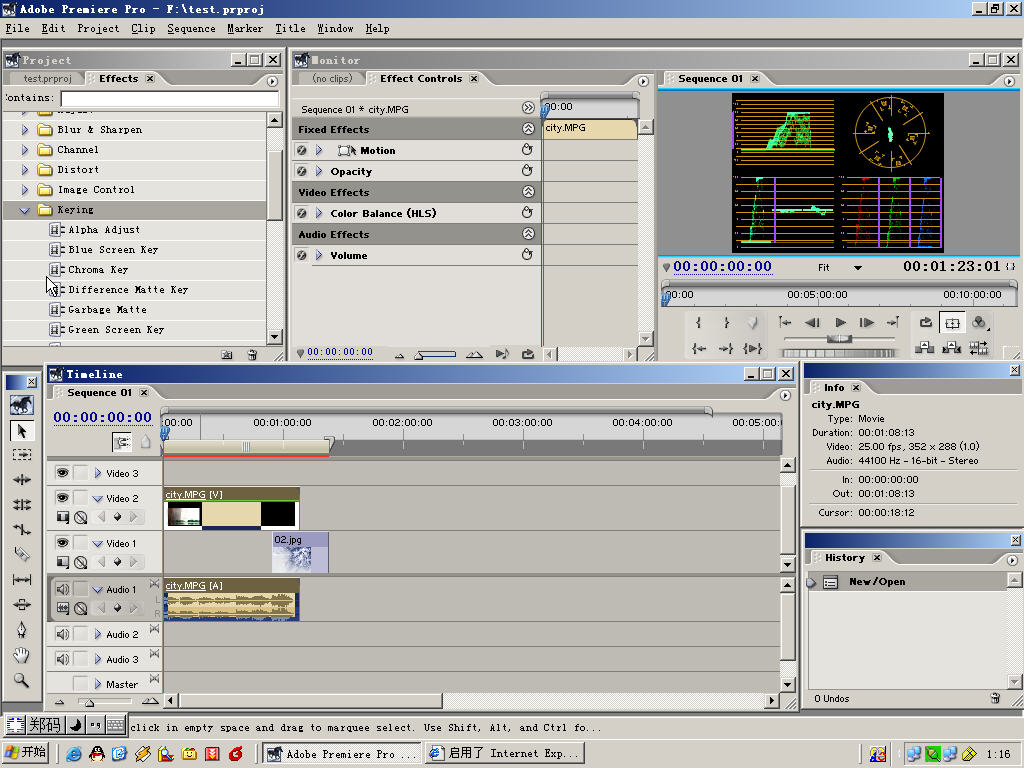Select the New/Open history state
The width and height of the screenshot is (1024, 768).
click(x=876, y=582)
